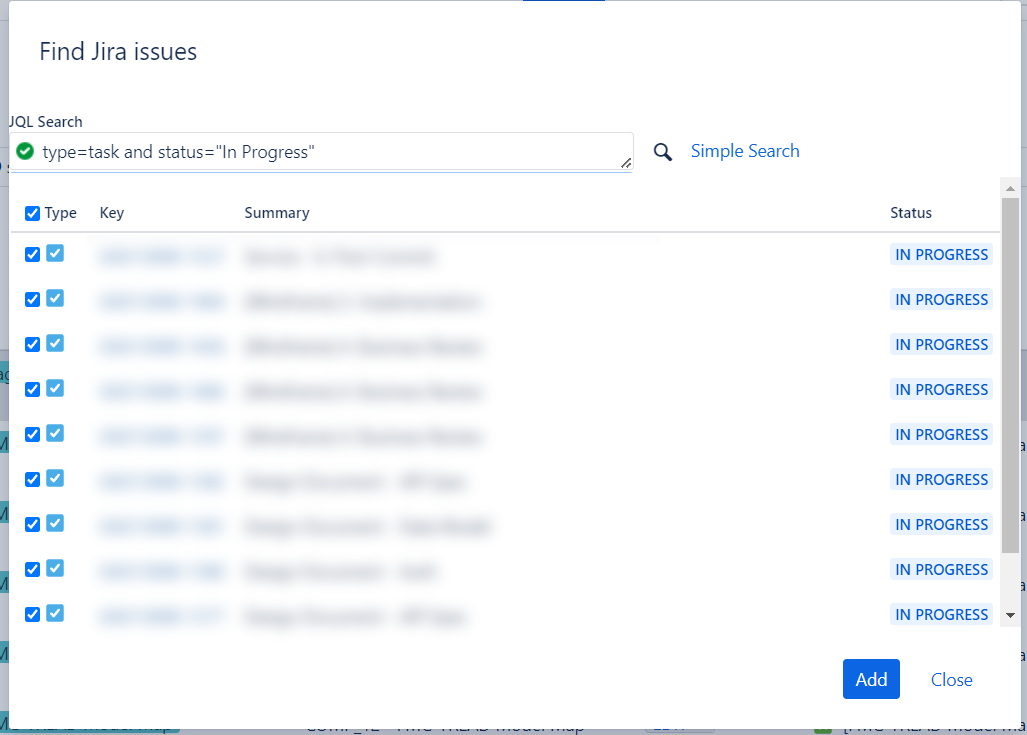
Task: Switch to Simple Search mode
Action: pyautogui.click(x=745, y=150)
